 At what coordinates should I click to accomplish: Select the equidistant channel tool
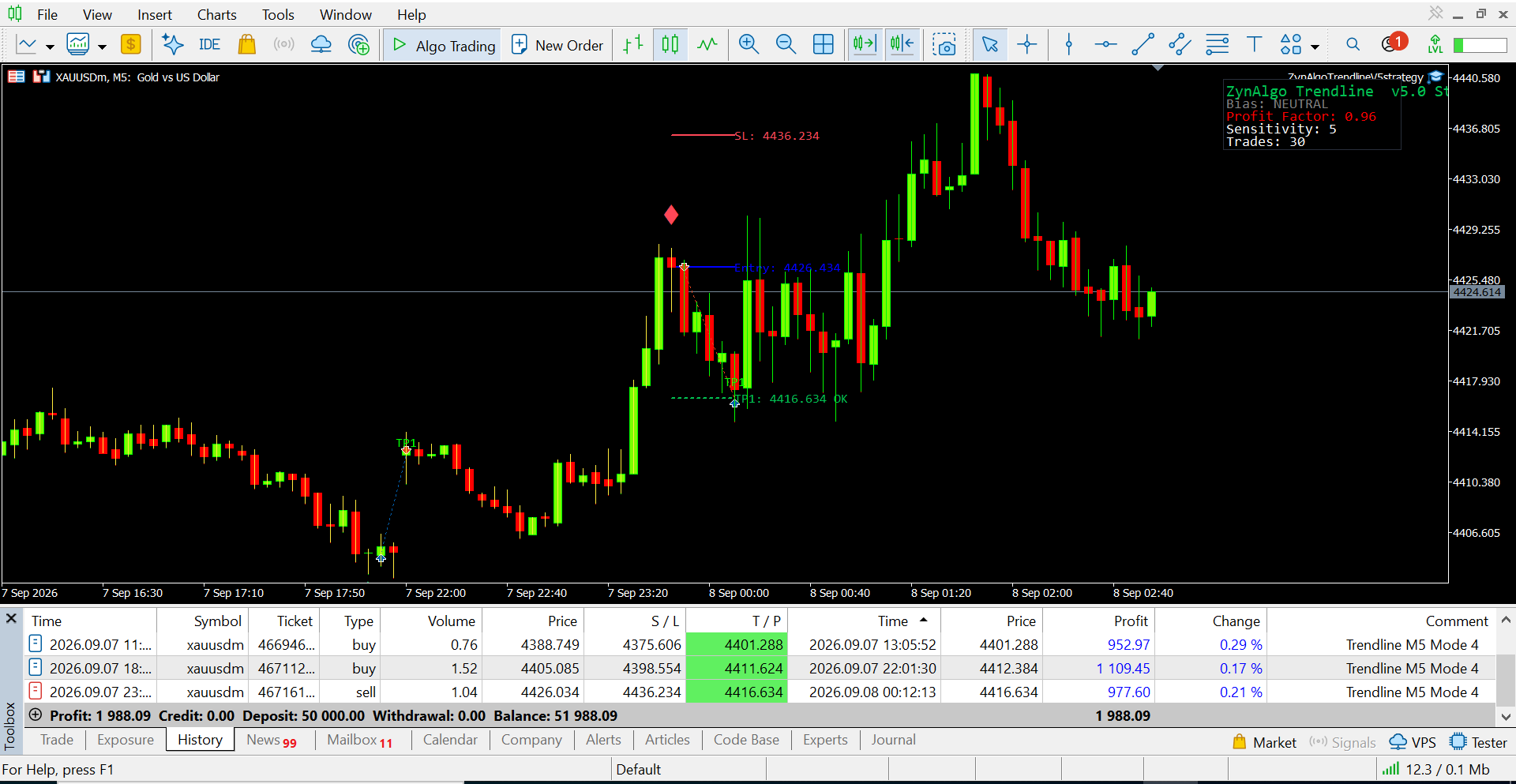(1180, 45)
